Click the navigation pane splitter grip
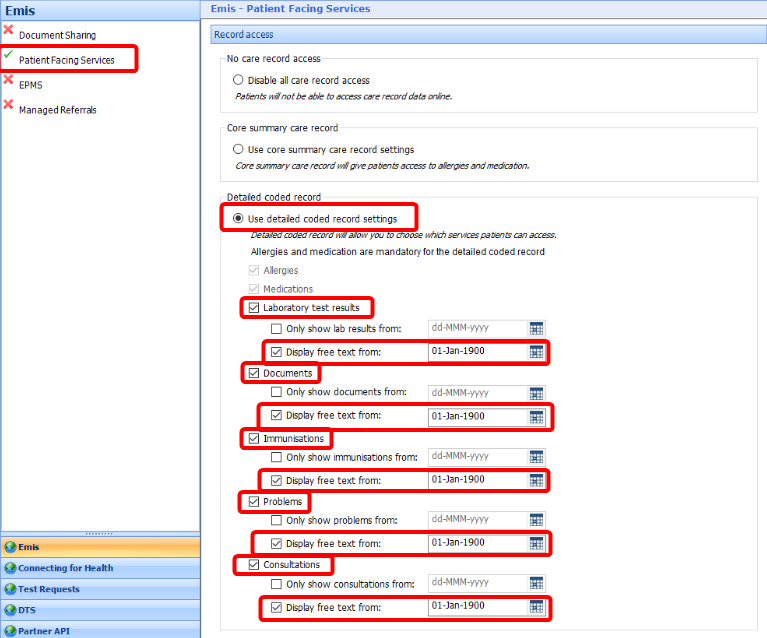767x638 pixels. [x=99, y=534]
